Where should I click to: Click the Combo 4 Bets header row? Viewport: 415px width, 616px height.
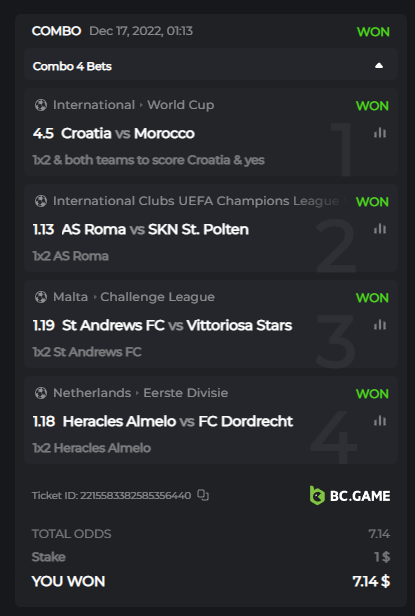(x=211, y=64)
